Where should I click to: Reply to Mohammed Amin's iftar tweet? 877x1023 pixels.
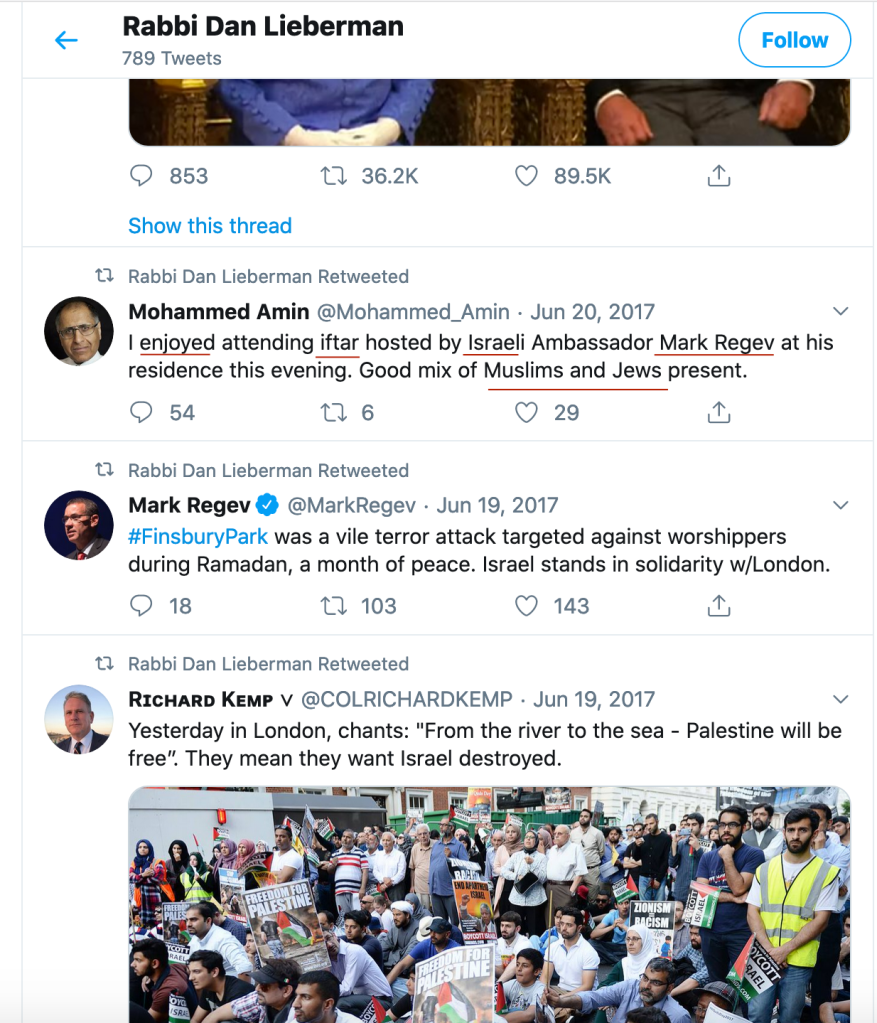pyautogui.click(x=142, y=412)
